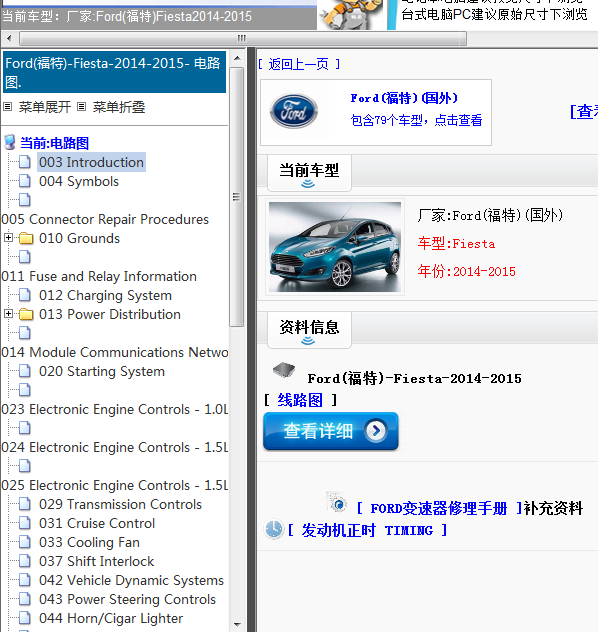Open 014 Module Communications Network
This screenshot has width=598, height=632.
click(115, 352)
